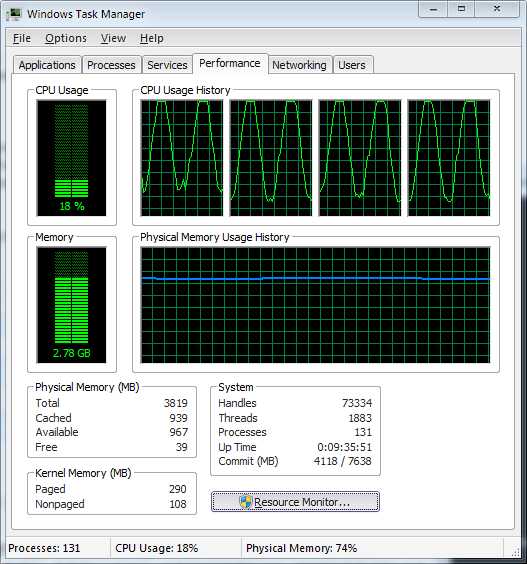This screenshot has height=564, width=527.
Task: Click the Kernel Paged value 290
Action: point(178,489)
